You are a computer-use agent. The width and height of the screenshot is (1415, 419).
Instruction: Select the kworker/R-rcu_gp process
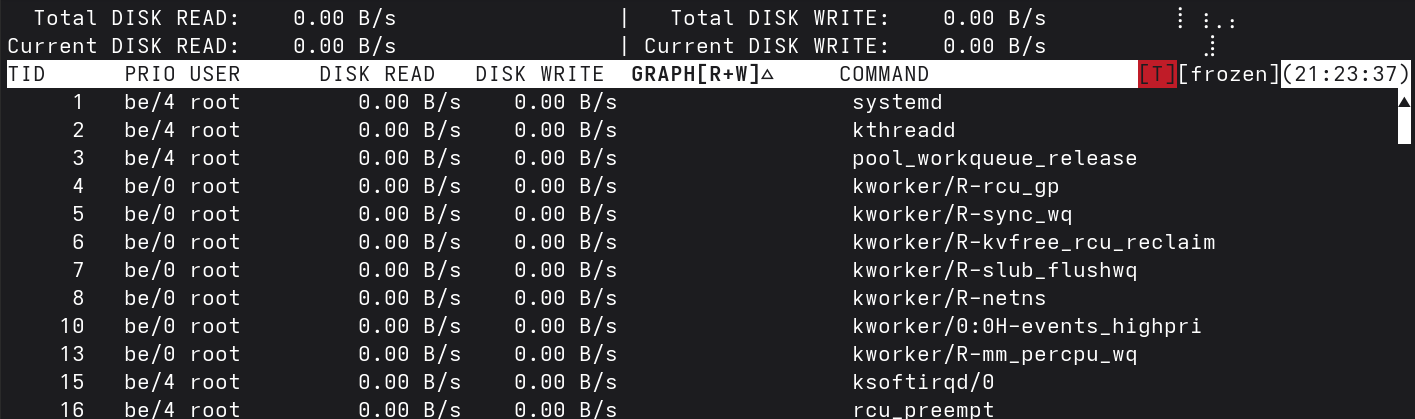click(955, 186)
